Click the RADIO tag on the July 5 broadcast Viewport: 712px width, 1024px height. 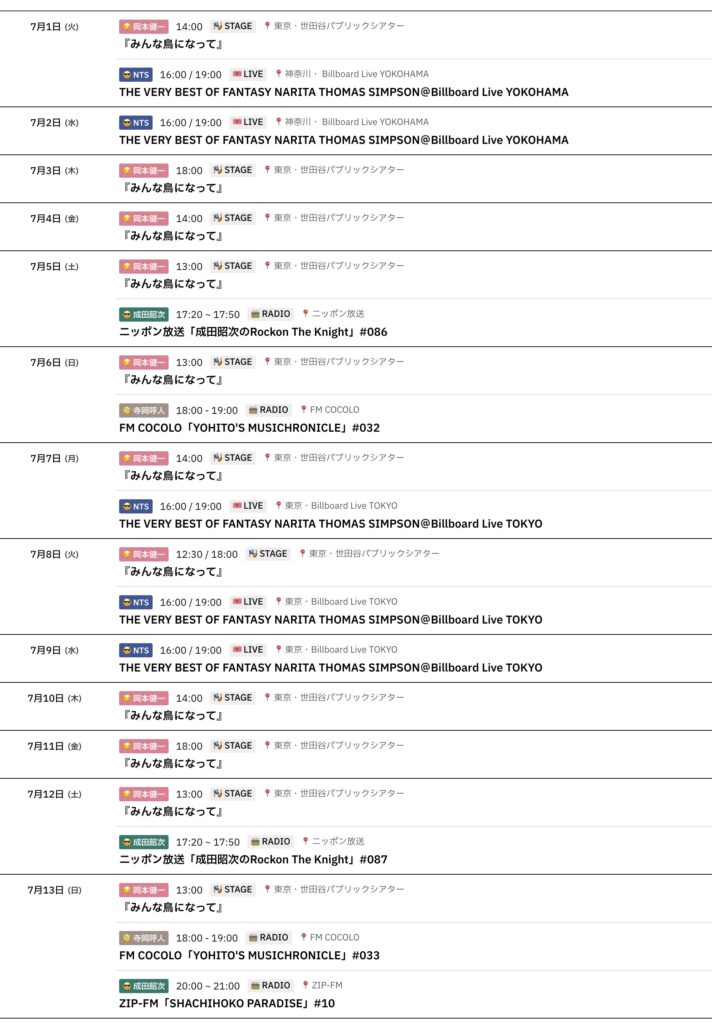[270, 314]
